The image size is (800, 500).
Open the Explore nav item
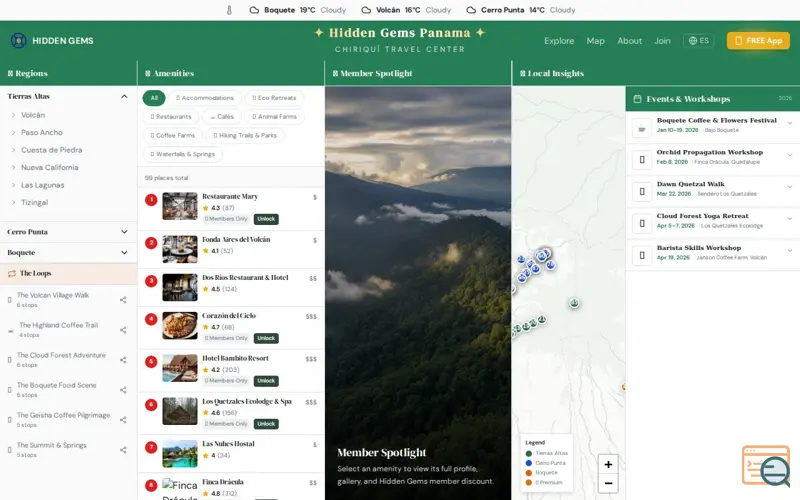tap(559, 41)
